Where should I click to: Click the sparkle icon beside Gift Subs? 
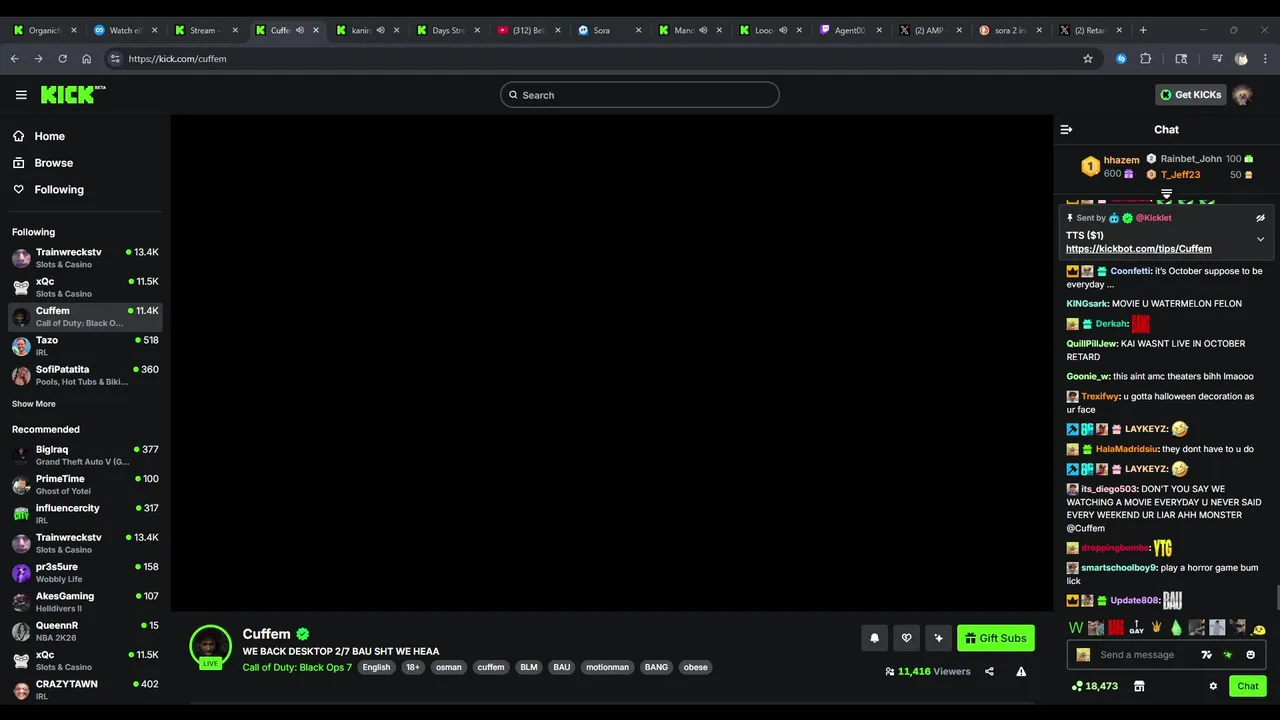[x=938, y=638]
